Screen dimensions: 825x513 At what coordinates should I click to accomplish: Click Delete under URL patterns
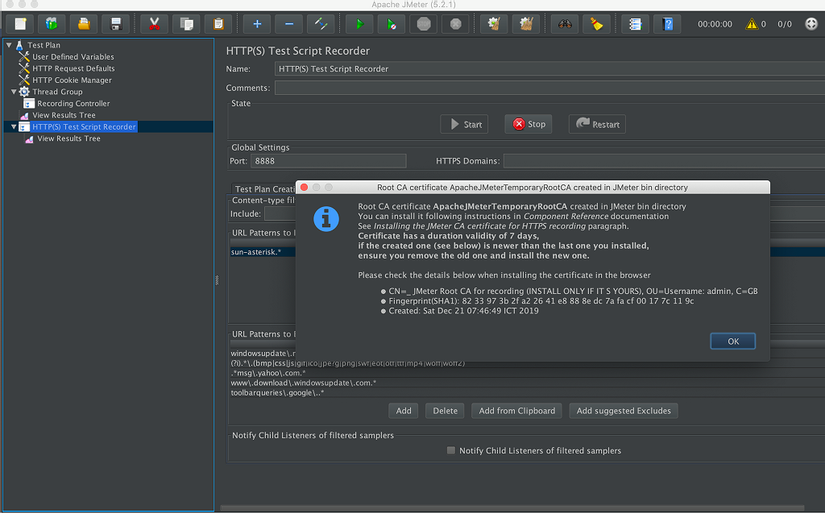pyautogui.click(x=445, y=411)
